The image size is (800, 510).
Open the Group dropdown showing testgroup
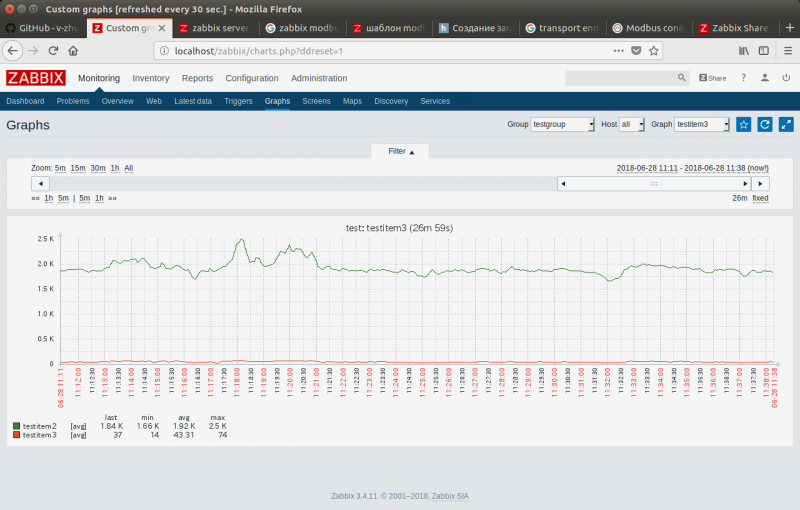click(x=563, y=124)
